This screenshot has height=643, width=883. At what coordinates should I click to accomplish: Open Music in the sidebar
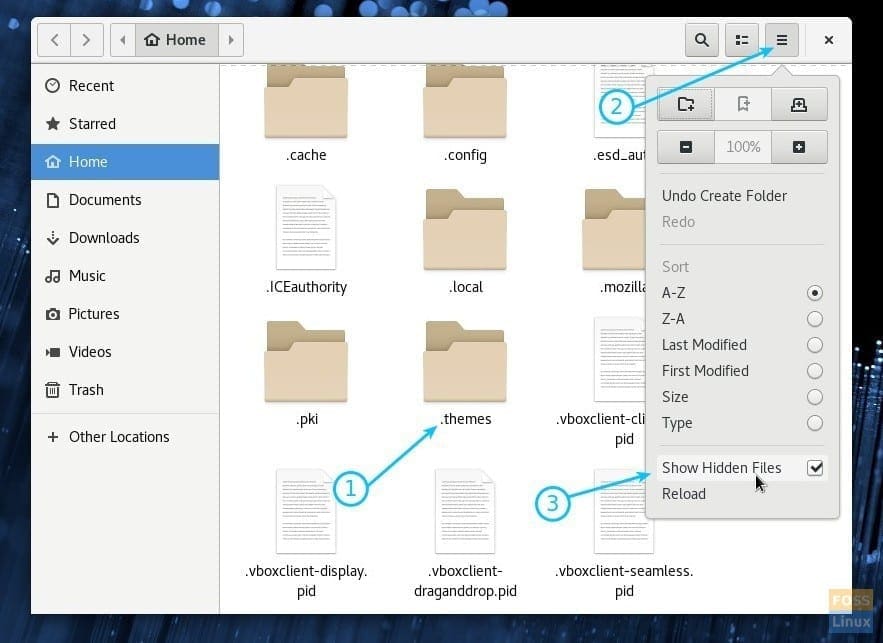[x=125, y=276]
